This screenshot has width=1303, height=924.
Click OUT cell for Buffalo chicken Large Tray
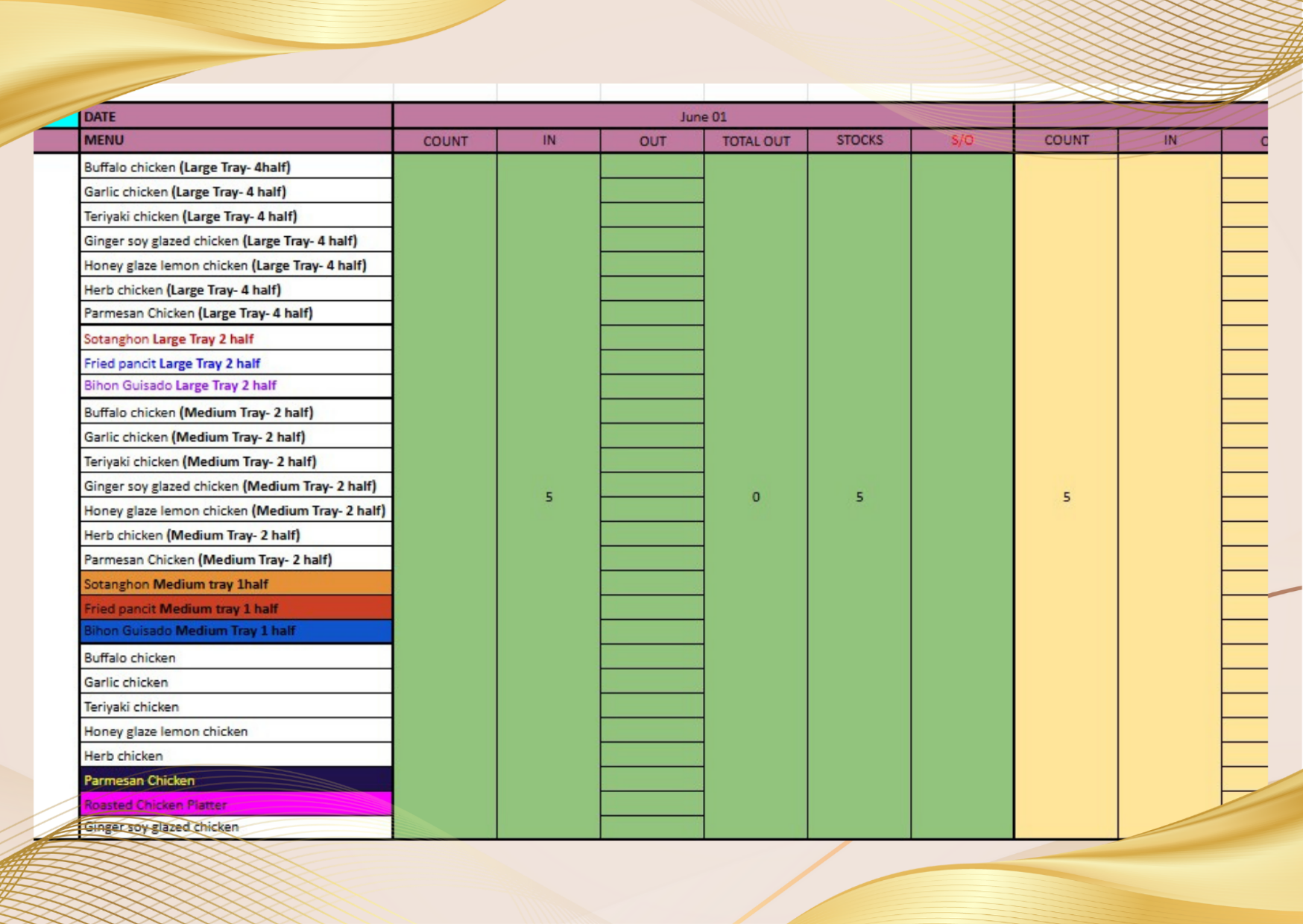[x=651, y=166]
